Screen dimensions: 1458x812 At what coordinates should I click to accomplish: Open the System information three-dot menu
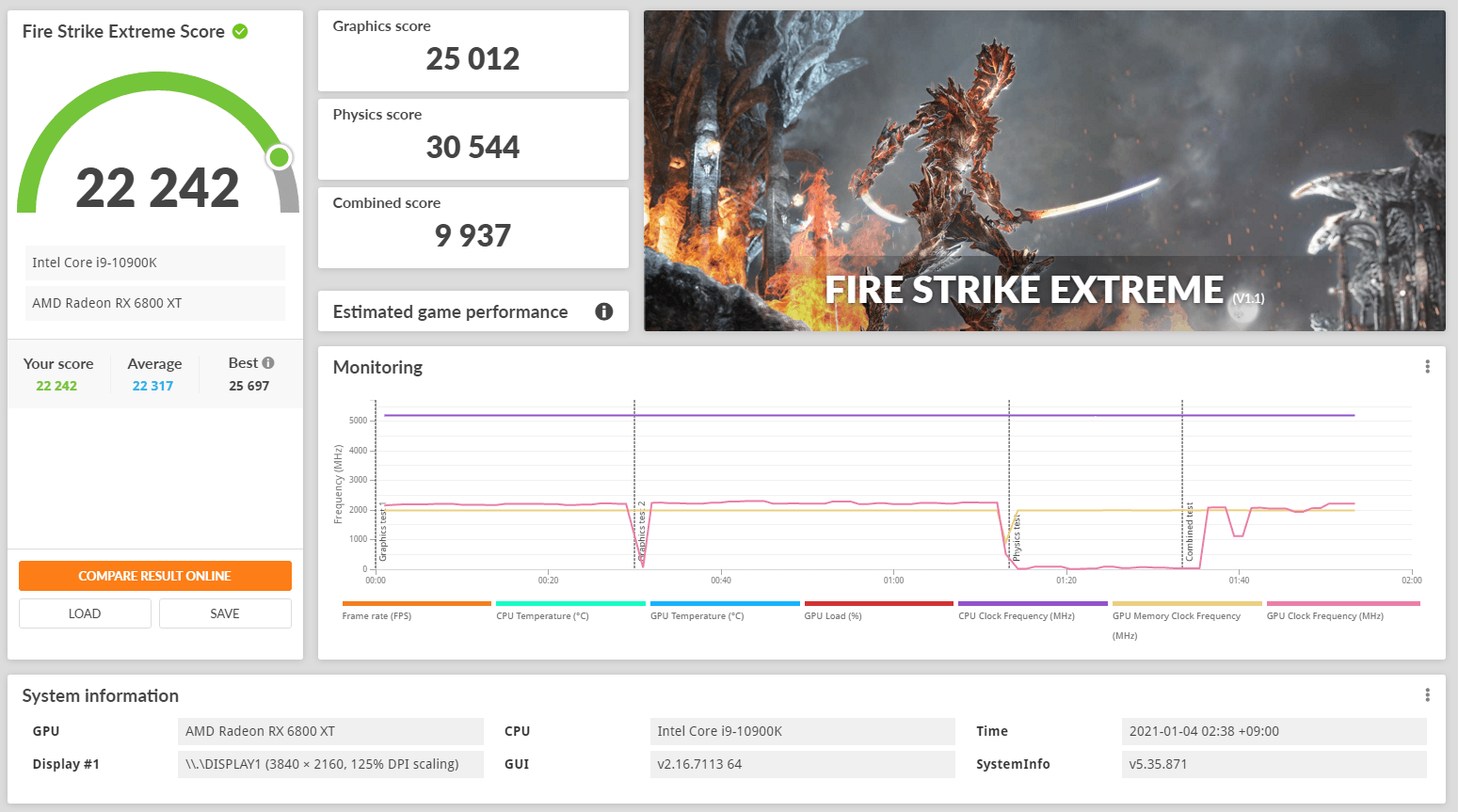(x=1427, y=695)
